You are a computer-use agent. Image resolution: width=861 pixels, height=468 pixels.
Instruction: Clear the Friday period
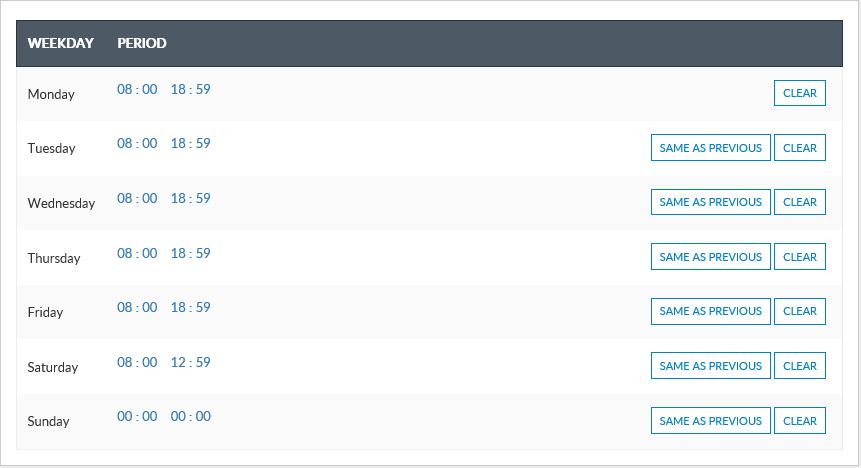point(799,311)
